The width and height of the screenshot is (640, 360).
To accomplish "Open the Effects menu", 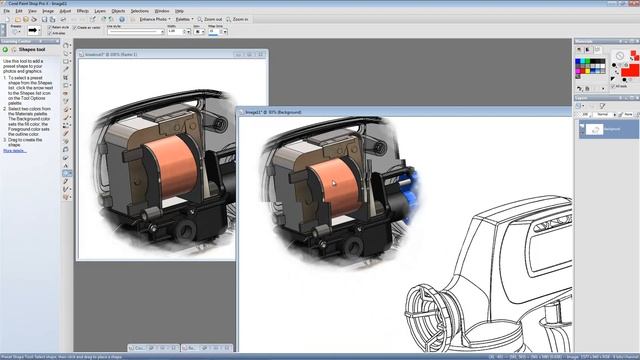I will tap(82, 11).
